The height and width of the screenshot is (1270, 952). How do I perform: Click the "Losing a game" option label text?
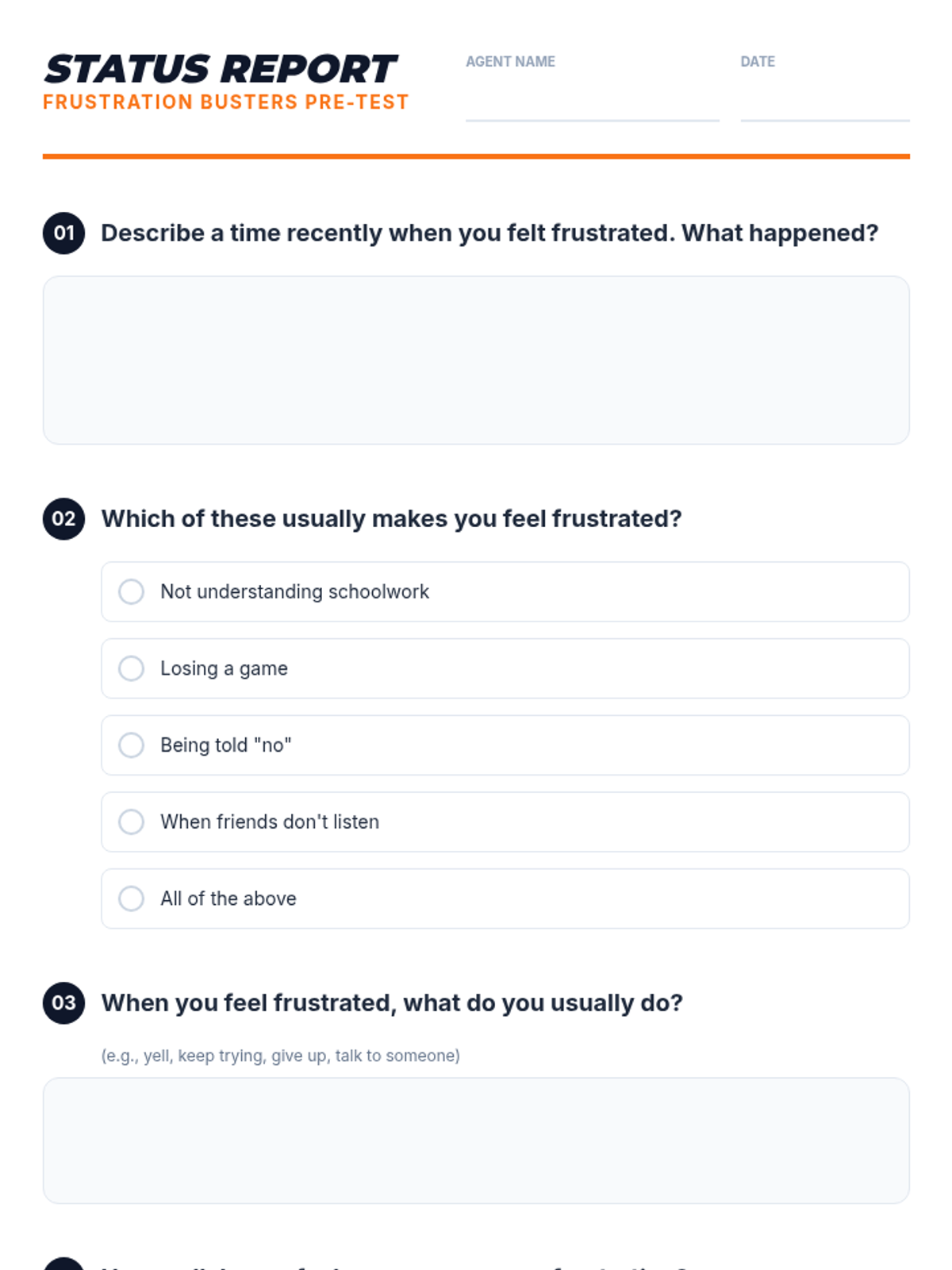(224, 668)
